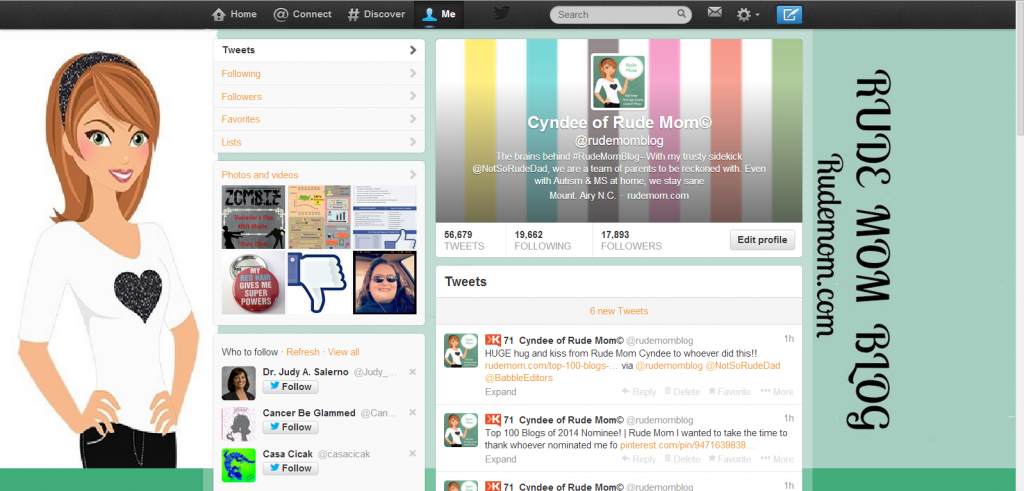Favorite the HUGE hug and kiss tweet
Viewport: 1024px width, 491px height.
tap(729, 392)
